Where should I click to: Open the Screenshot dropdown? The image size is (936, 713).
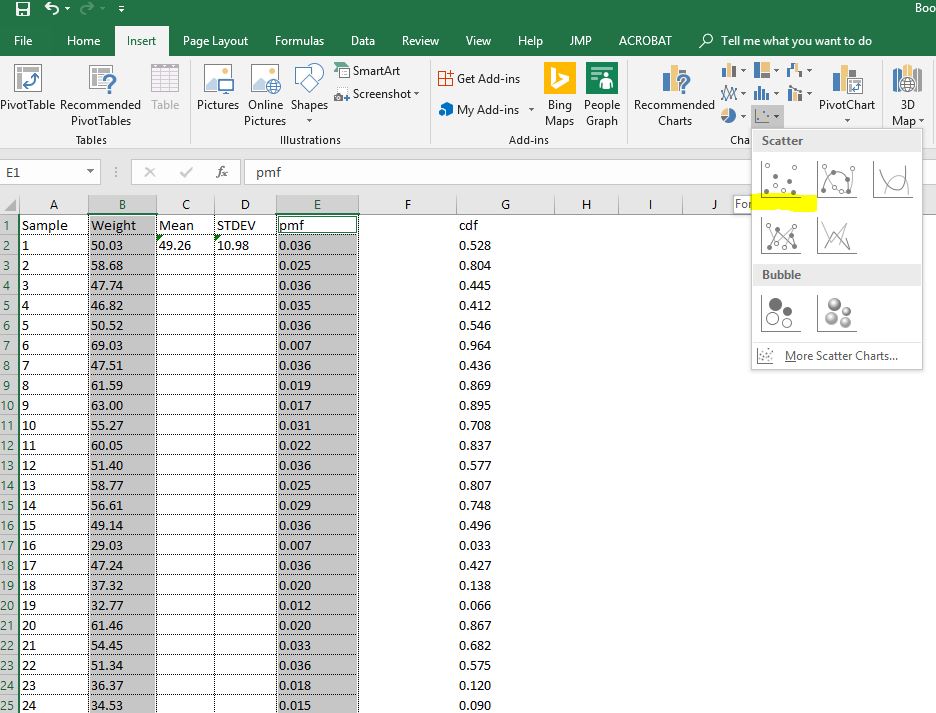tap(377, 94)
